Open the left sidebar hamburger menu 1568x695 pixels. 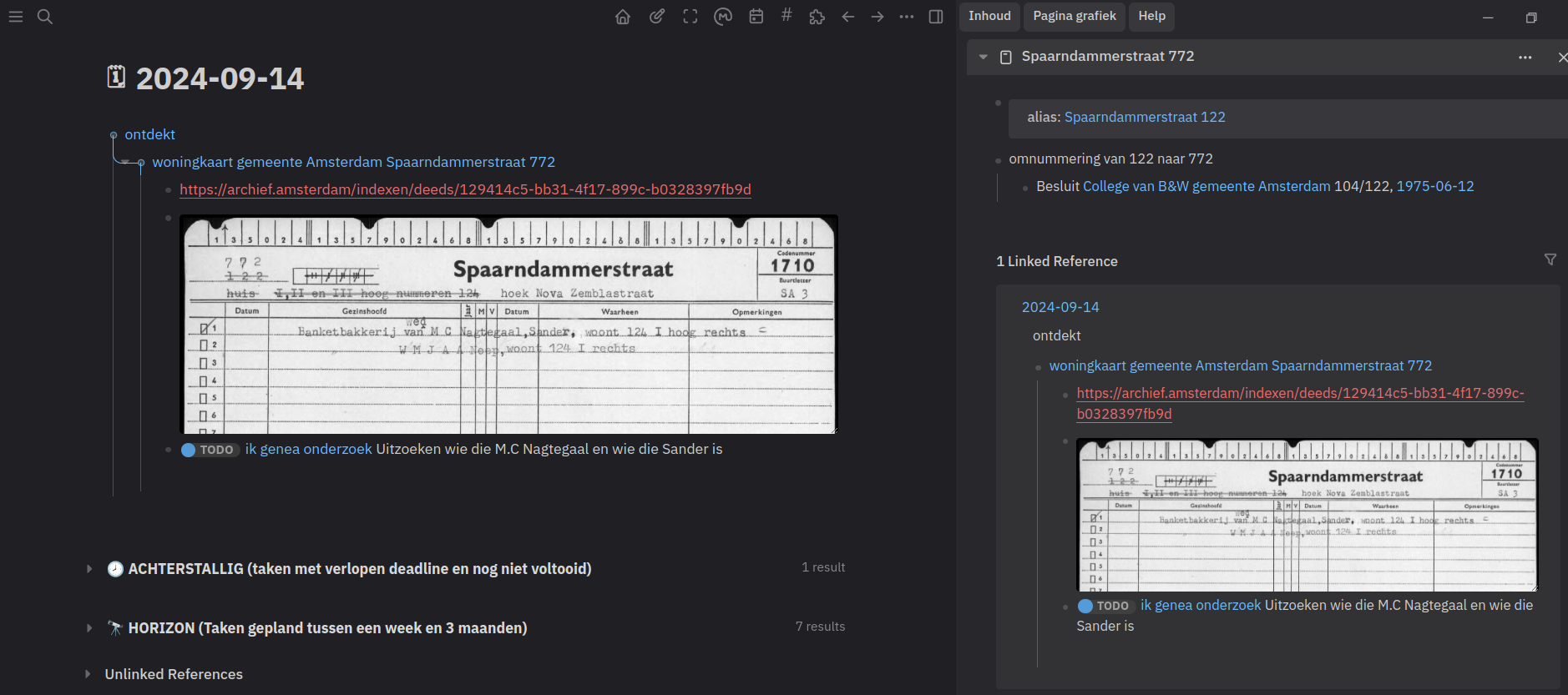[x=16, y=17]
